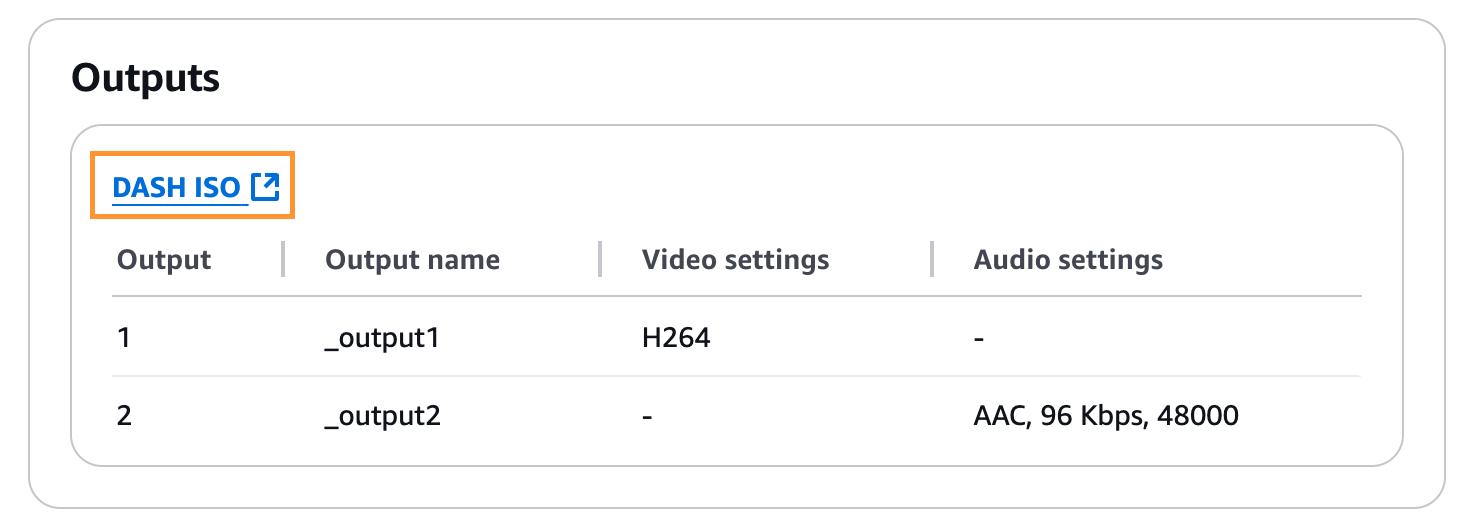Screen dimensions: 1474x526
Task: Click the video settings dash for _output2
Action: click(x=647, y=416)
